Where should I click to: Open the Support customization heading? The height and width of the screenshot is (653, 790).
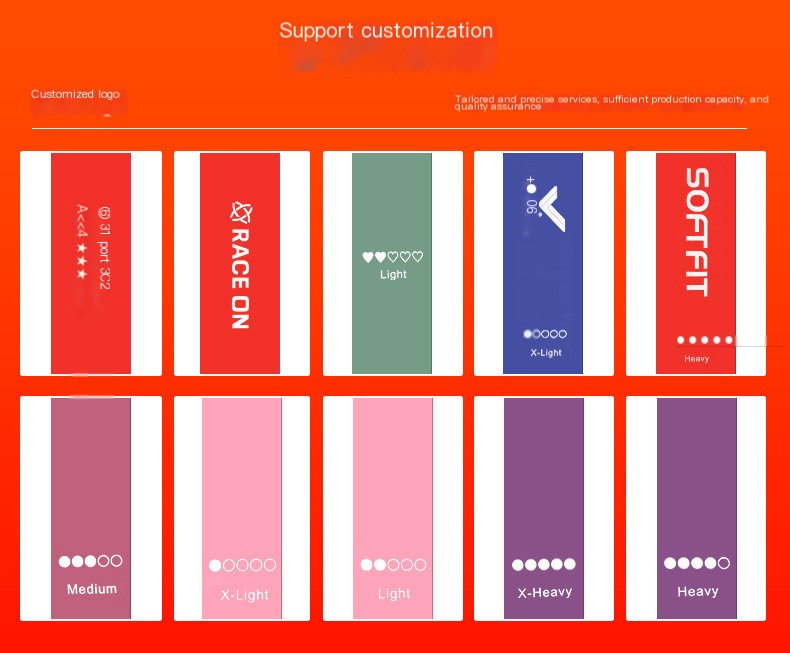pyautogui.click(x=386, y=30)
